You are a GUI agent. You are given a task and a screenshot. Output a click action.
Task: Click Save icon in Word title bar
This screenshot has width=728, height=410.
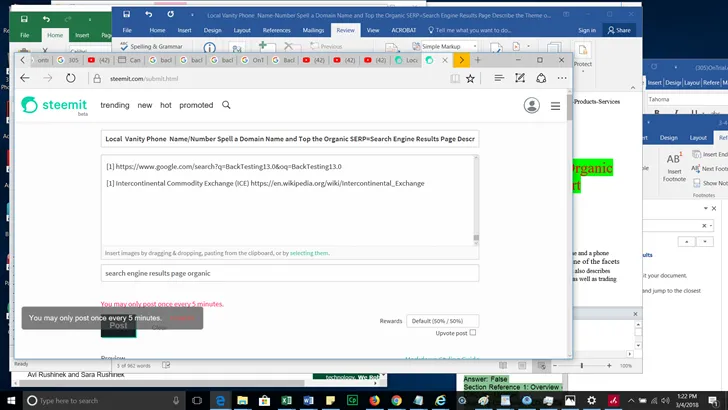click(x=126, y=15)
